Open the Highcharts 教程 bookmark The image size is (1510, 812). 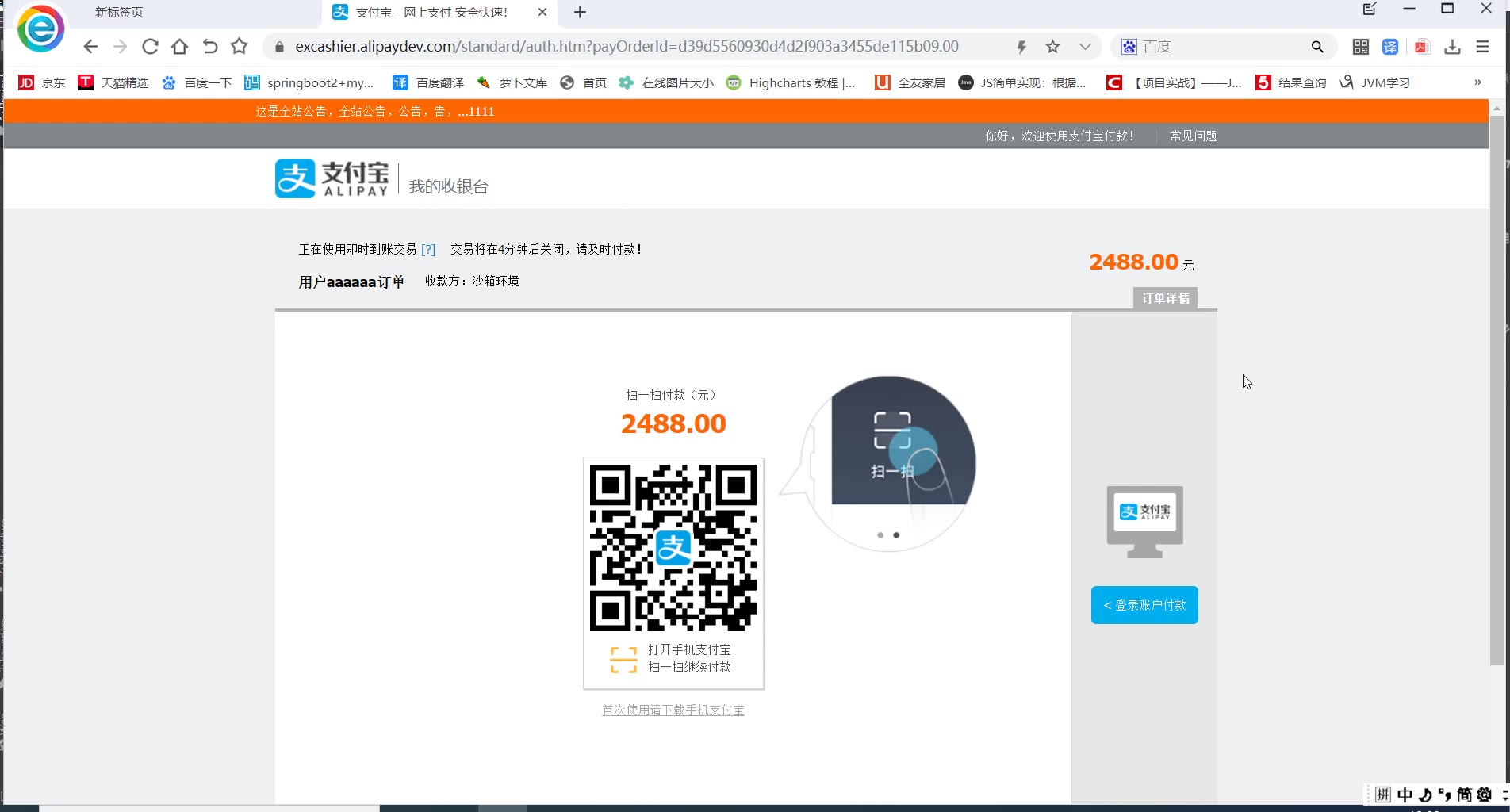point(791,82)
